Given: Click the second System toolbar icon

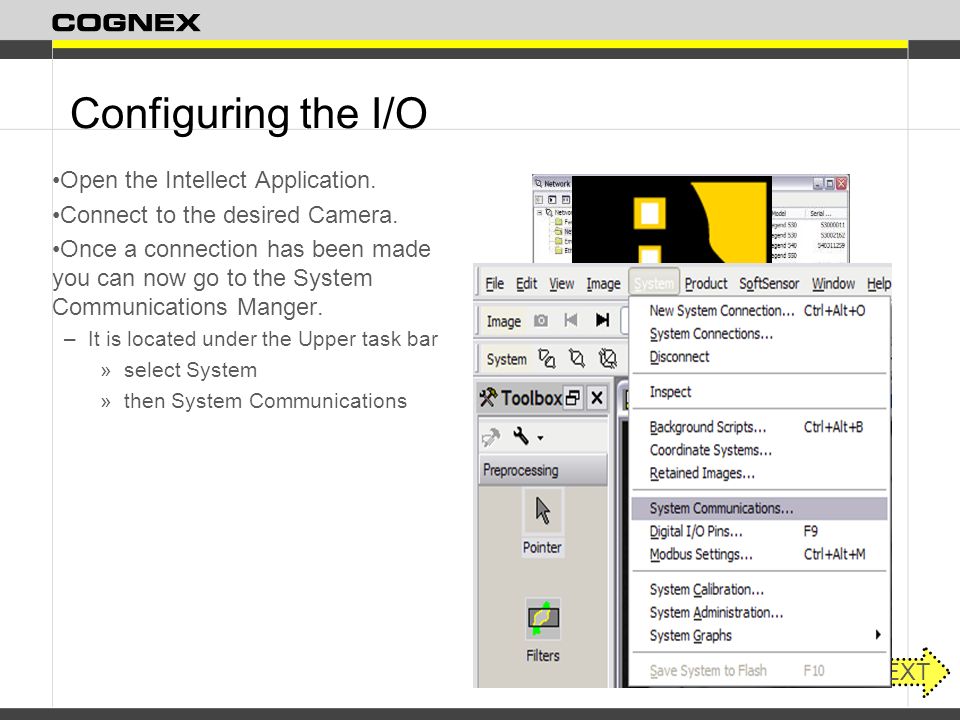Looking at the screenshot, I should (577, 358).
